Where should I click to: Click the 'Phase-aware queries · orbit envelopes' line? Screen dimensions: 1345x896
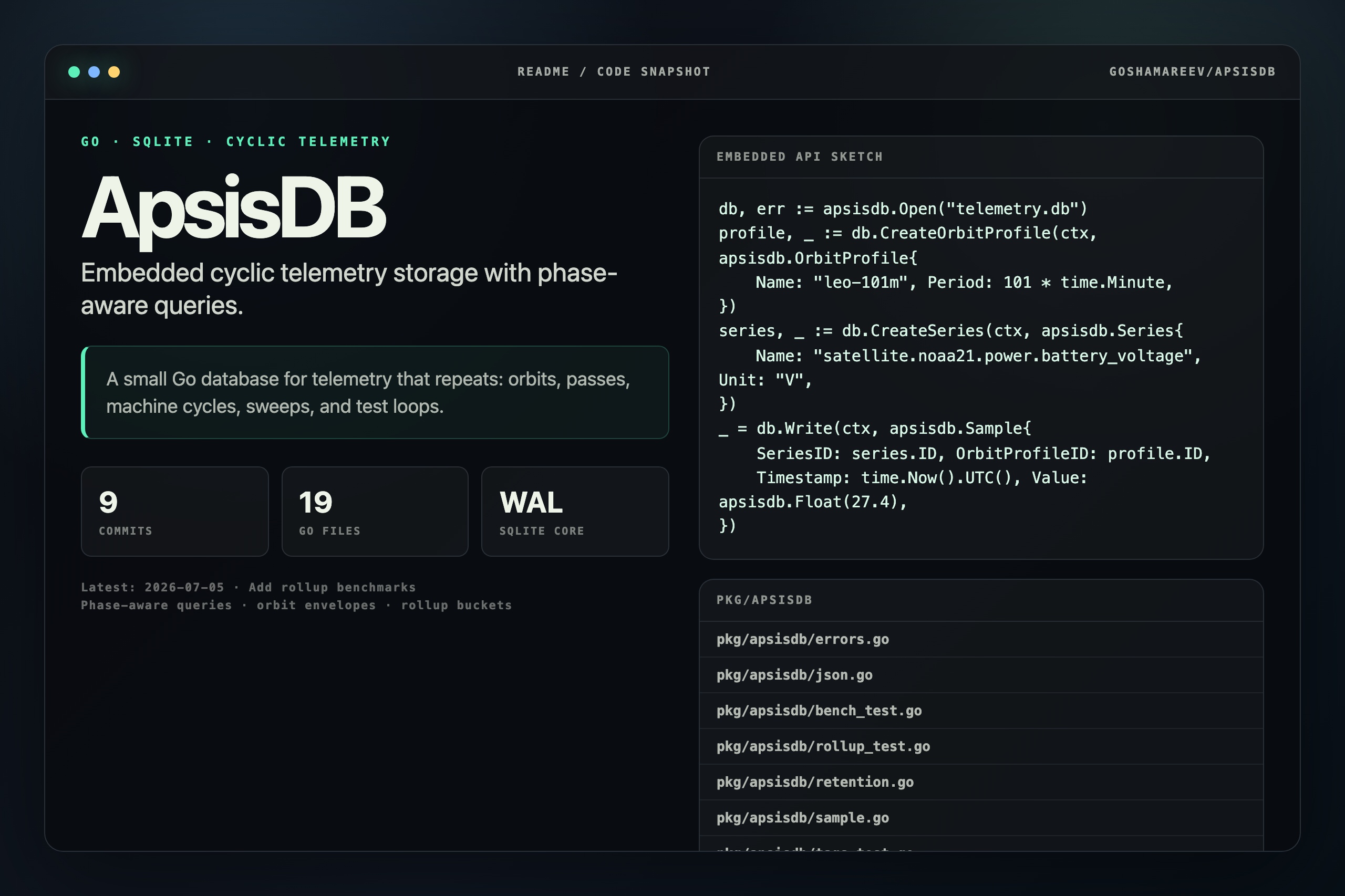coord(296,605)
